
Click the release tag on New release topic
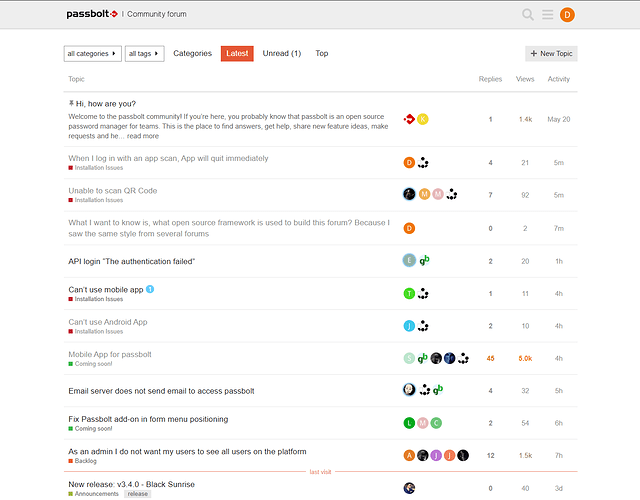click(138, 493)
